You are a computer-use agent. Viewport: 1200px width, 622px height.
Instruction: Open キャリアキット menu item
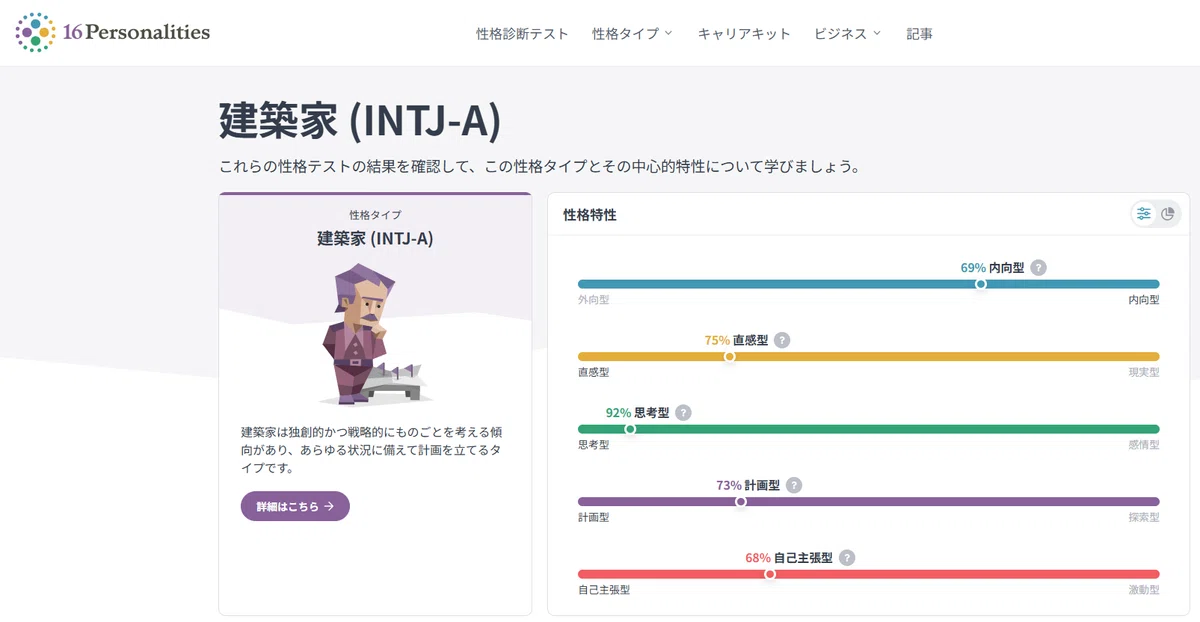[x=744, y=33]
